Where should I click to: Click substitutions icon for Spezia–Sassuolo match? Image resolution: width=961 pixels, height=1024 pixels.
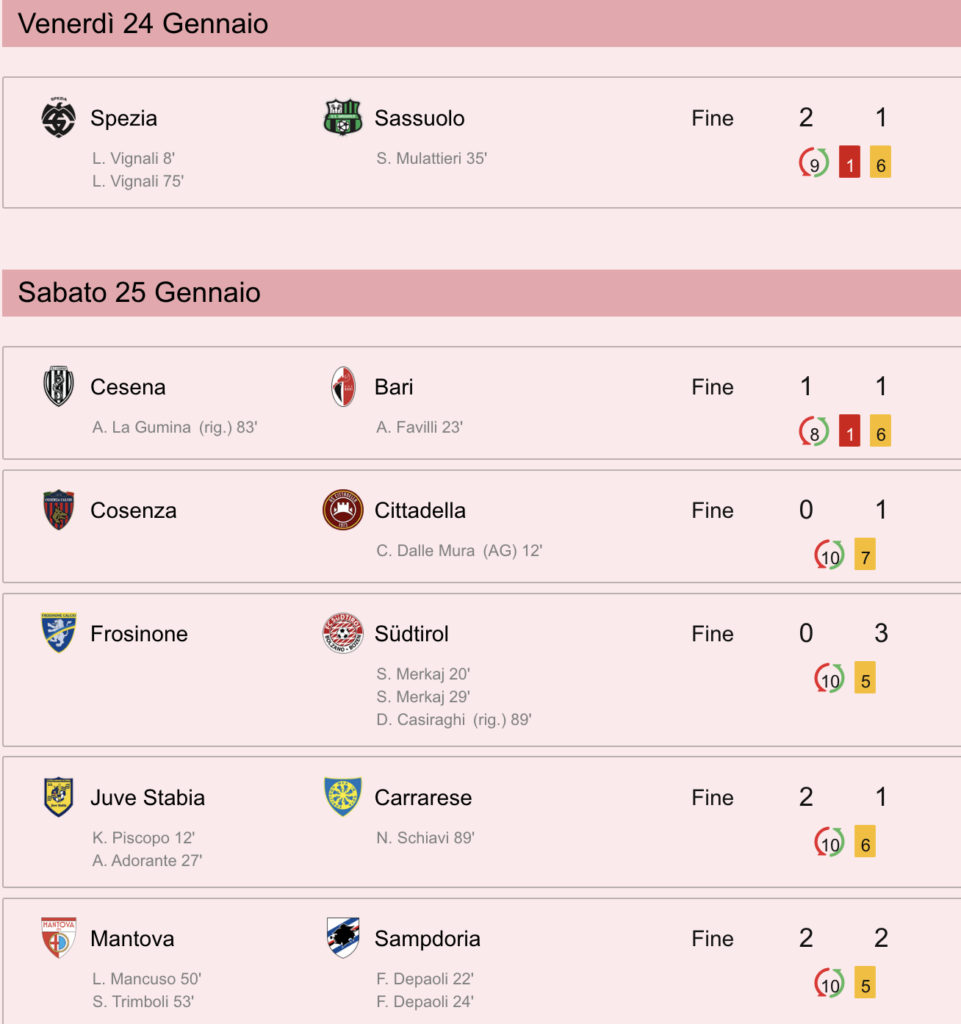[814, 163]
